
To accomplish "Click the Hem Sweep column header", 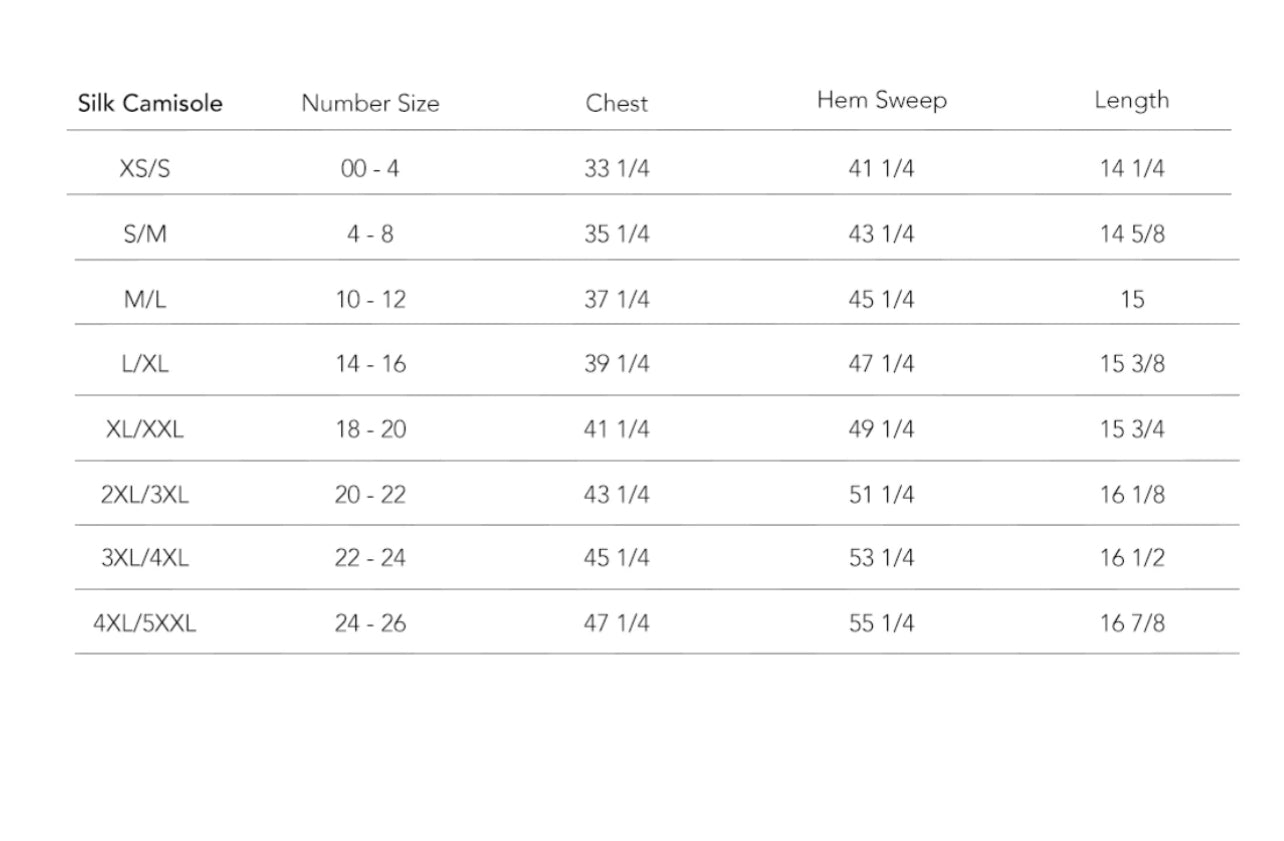I will coord(881,101).
